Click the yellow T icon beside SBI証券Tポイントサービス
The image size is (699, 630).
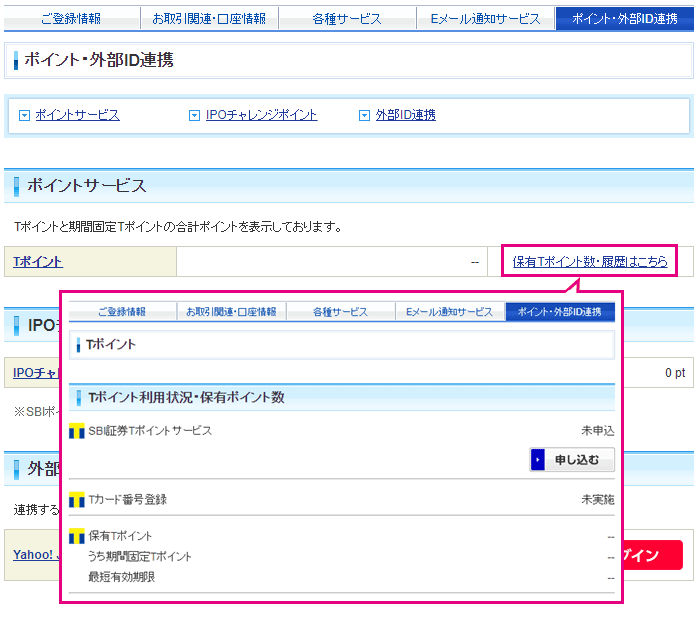point(77,432)
